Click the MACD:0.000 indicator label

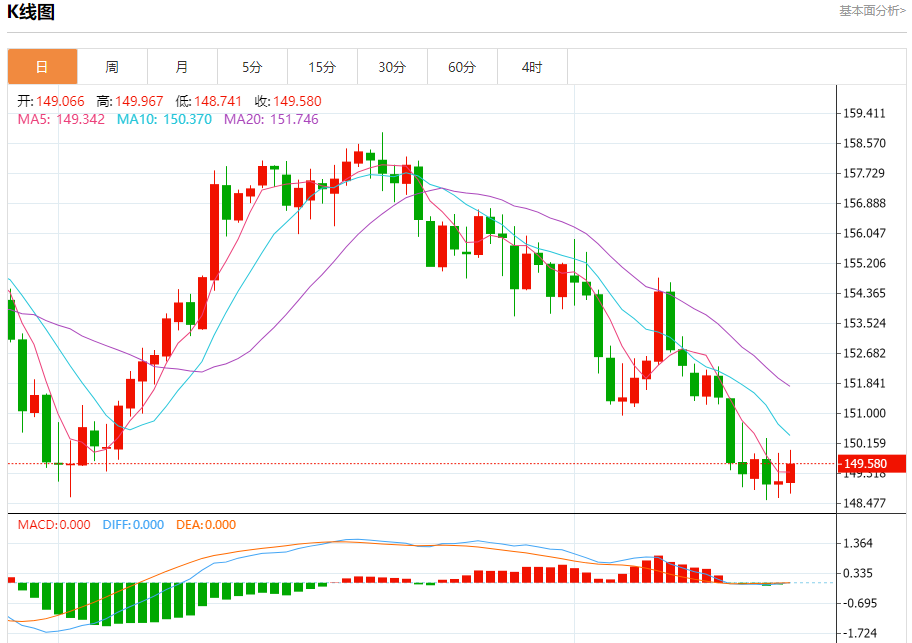click(54, 524)
